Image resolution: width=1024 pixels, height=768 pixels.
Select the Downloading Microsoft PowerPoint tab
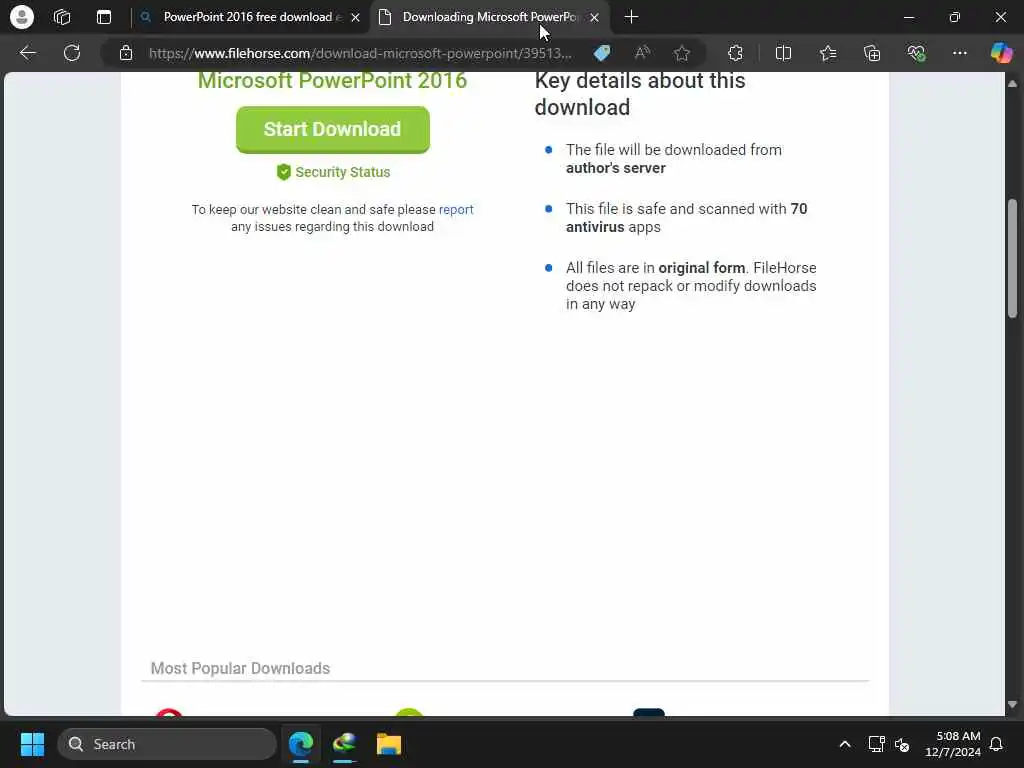coord(490,17)
